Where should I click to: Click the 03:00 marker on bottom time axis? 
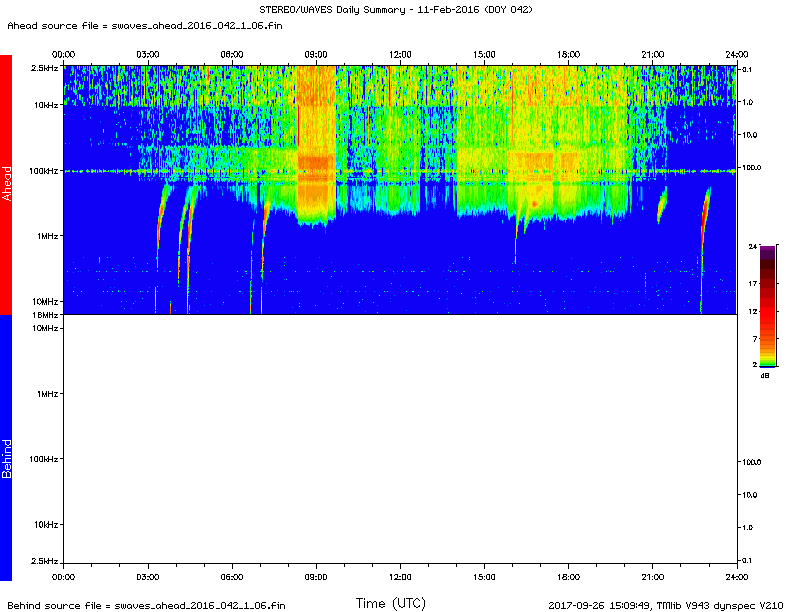[x=147, y=577]
